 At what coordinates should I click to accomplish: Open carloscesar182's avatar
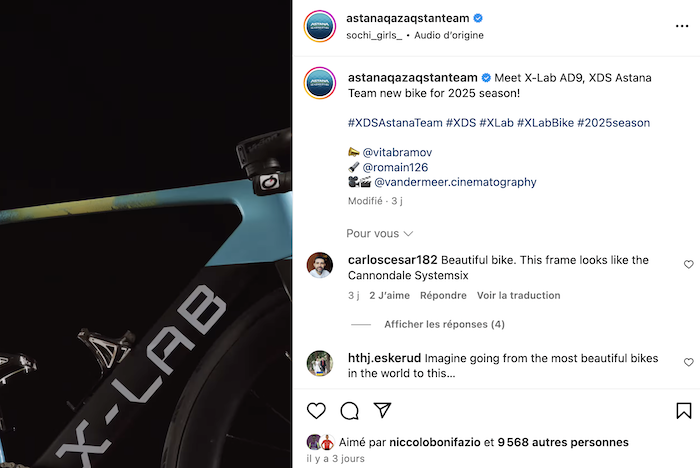[320, 265]
